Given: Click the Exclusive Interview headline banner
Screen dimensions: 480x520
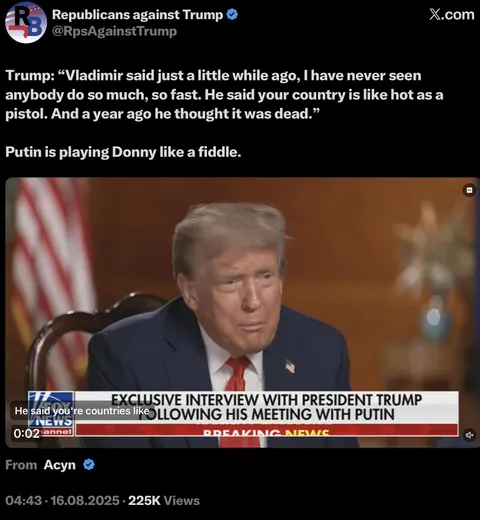Looking at the screenshot, I should tap(266, 407).
